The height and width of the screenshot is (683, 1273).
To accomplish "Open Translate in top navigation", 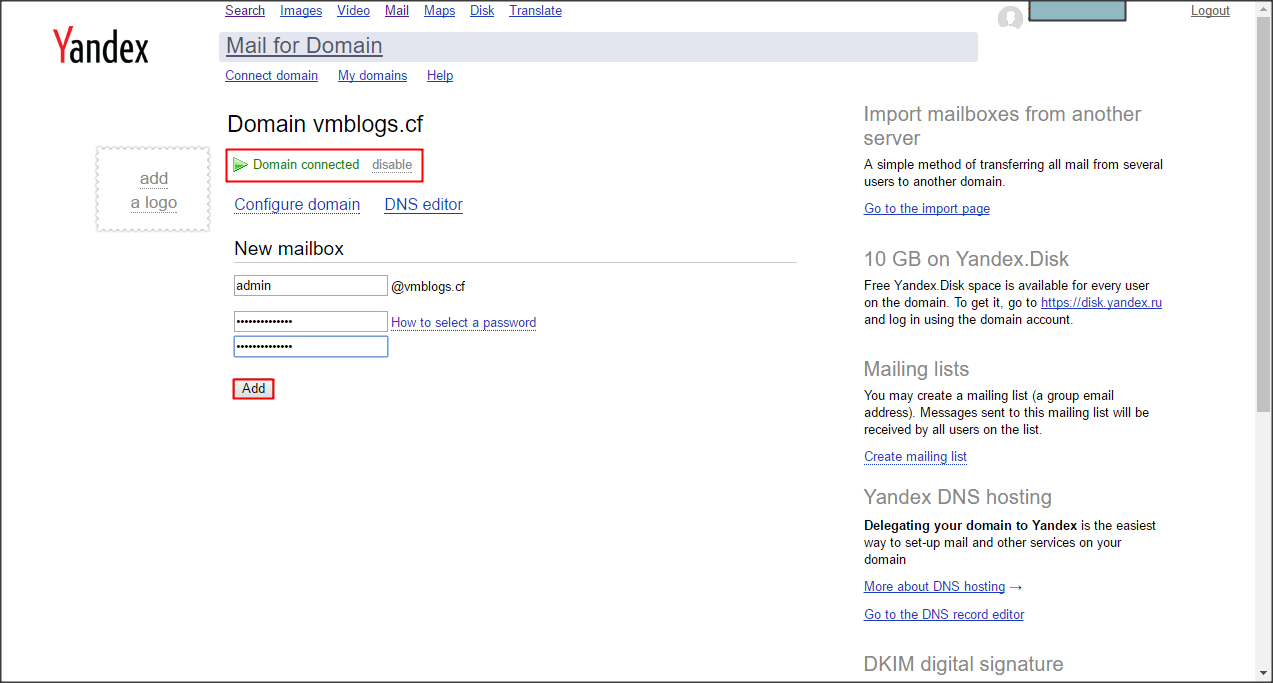I will [535, 11].
